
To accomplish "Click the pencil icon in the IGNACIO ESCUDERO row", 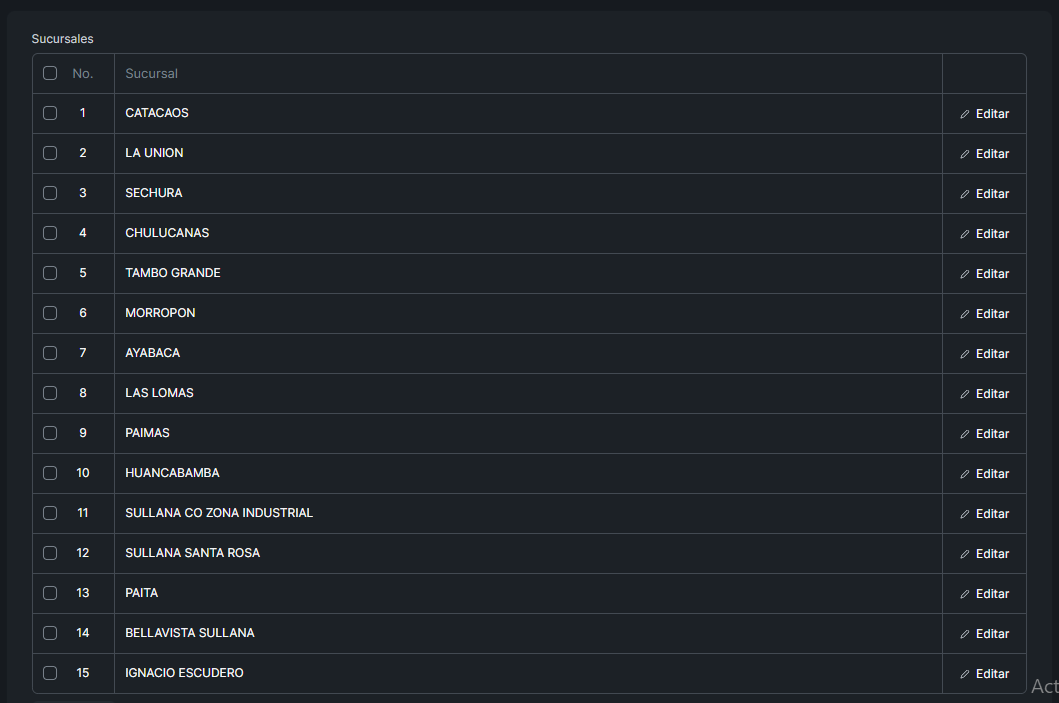I will (x=965, y=674).
